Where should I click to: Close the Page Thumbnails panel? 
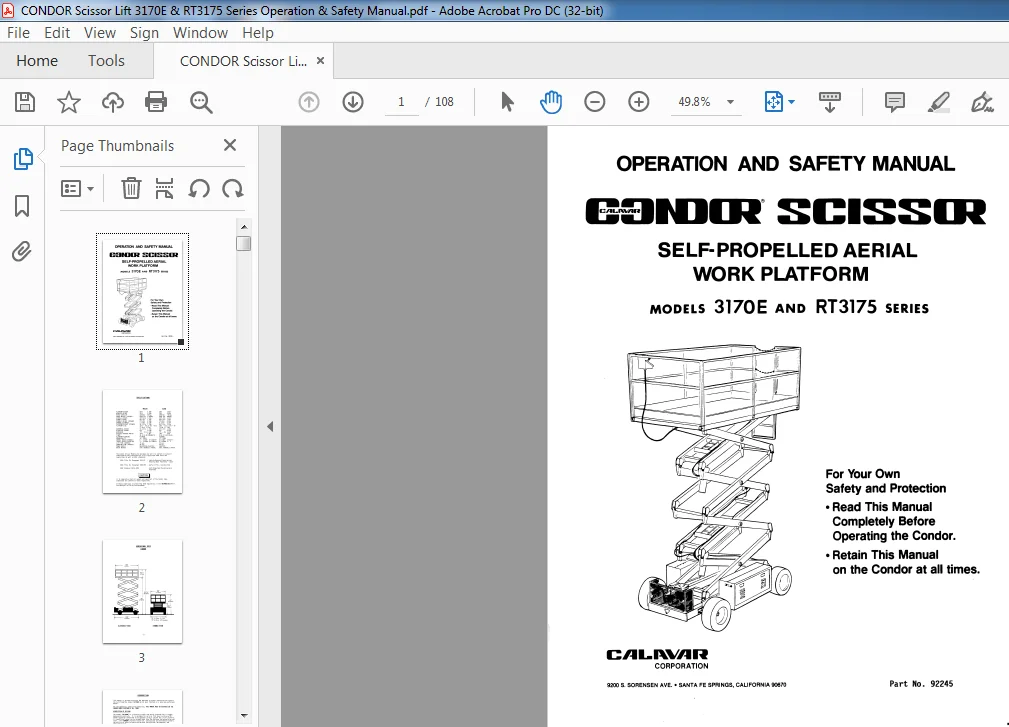(x=230, y=145)
